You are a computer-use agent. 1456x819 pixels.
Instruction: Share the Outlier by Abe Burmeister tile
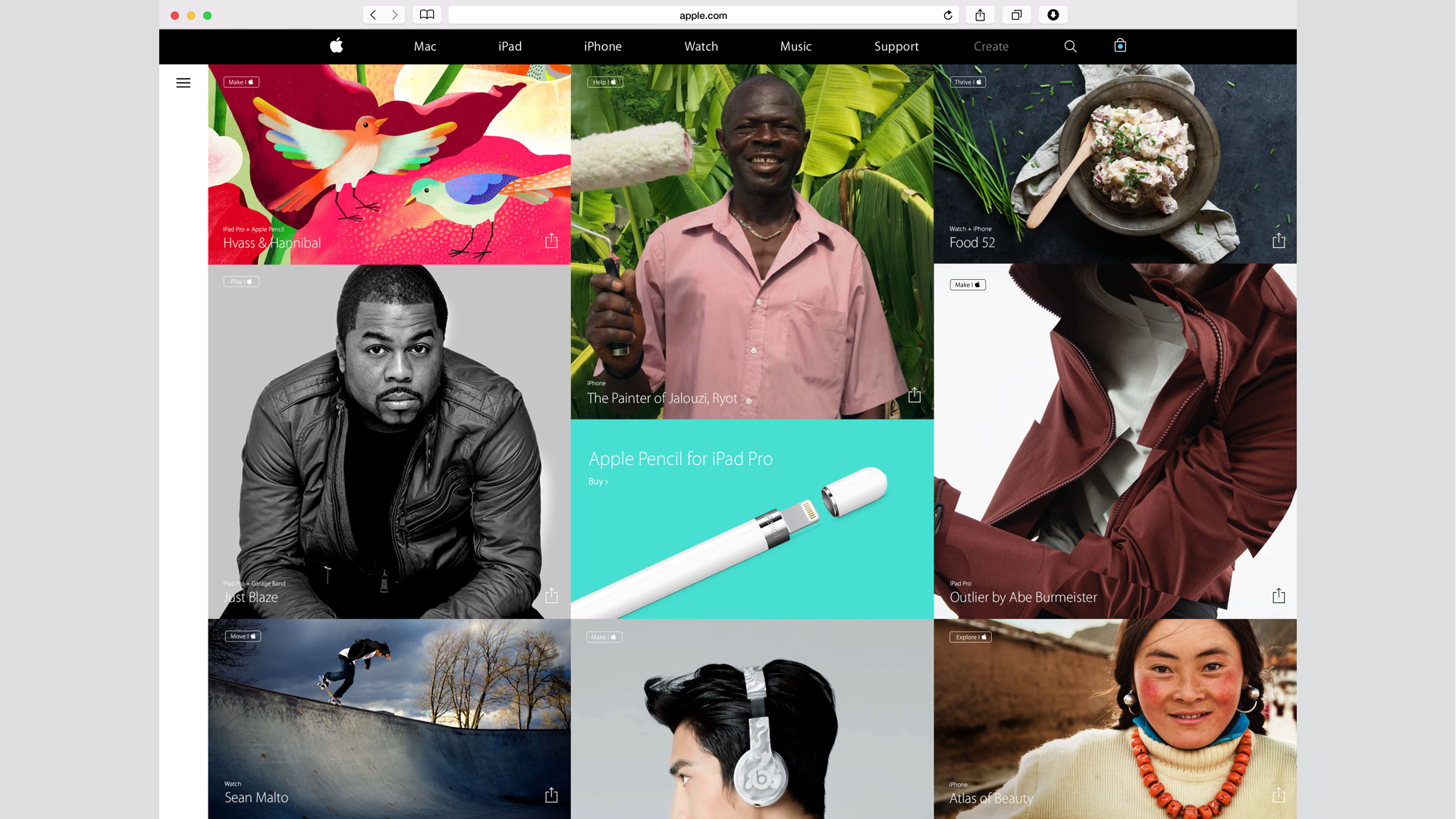1279,595
